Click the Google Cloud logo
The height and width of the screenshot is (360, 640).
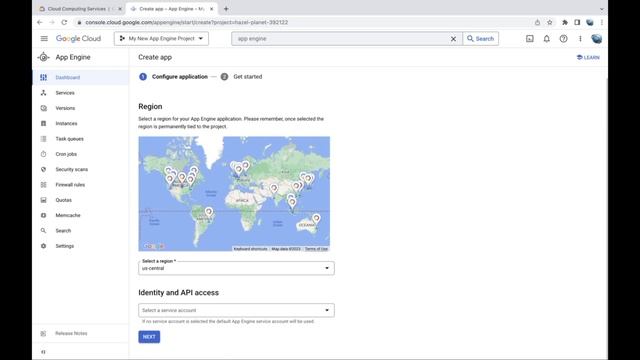tap(78, 38)
